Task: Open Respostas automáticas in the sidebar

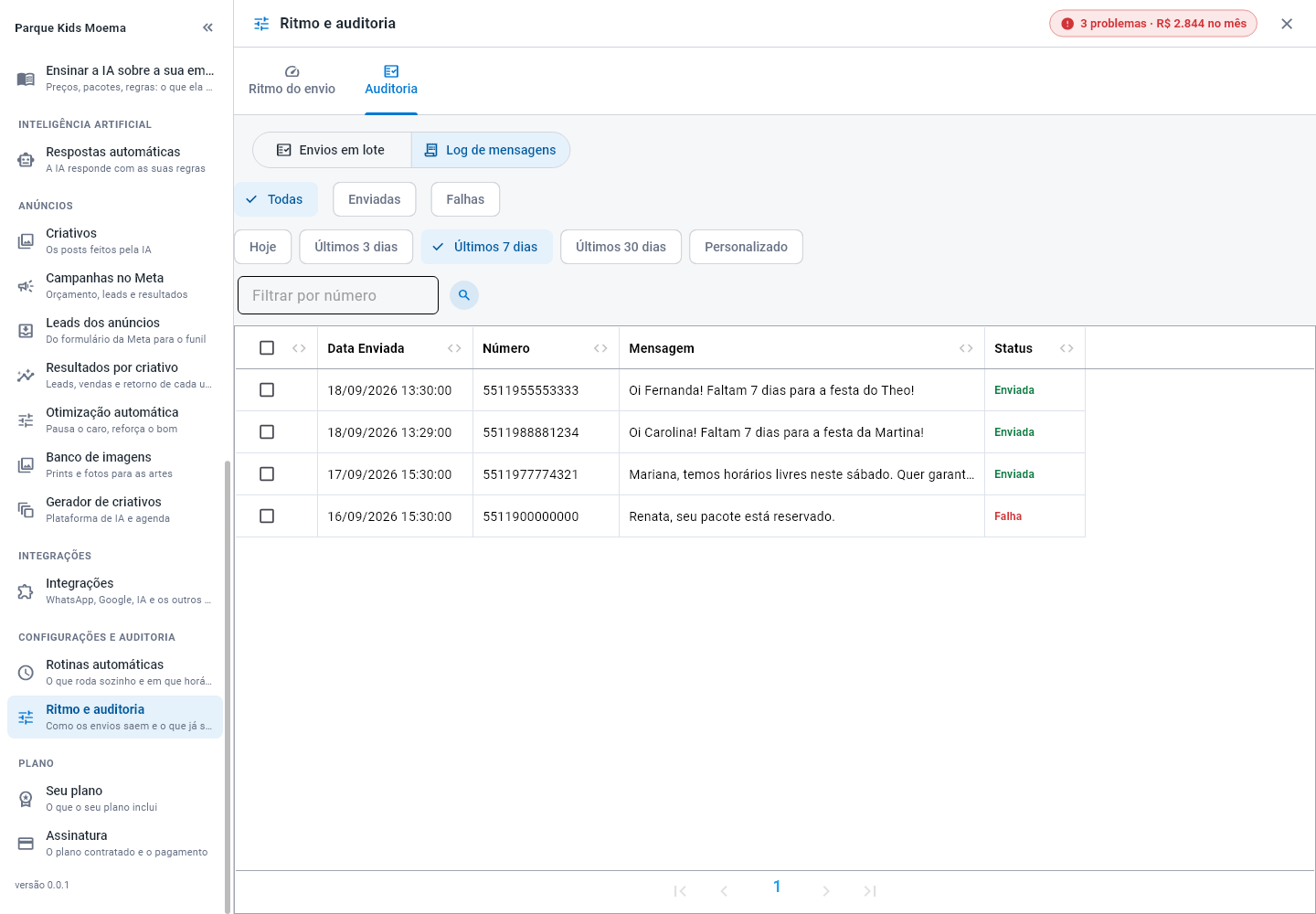Action: tap(115, 160)
